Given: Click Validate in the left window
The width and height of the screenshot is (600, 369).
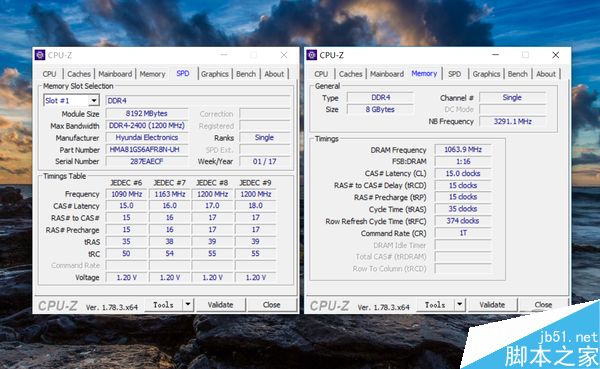Looking at the screenshot, I should pos(220,305).
